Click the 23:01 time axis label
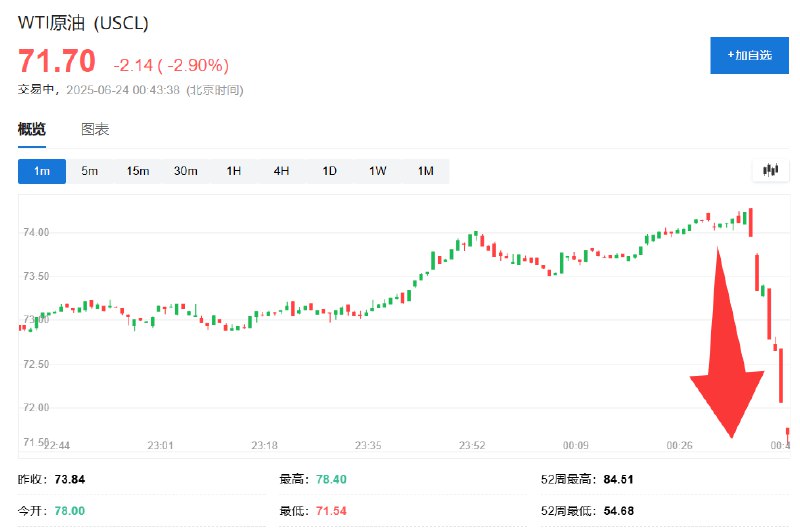This screenshot has width=800, height=531. (160, 445)
